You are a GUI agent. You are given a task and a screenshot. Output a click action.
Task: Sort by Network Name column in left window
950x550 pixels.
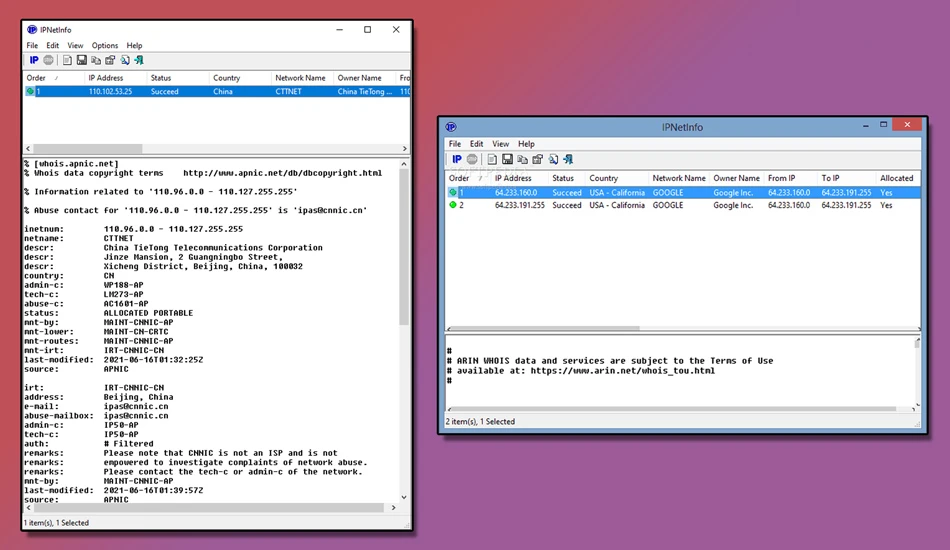click(302, 78)
